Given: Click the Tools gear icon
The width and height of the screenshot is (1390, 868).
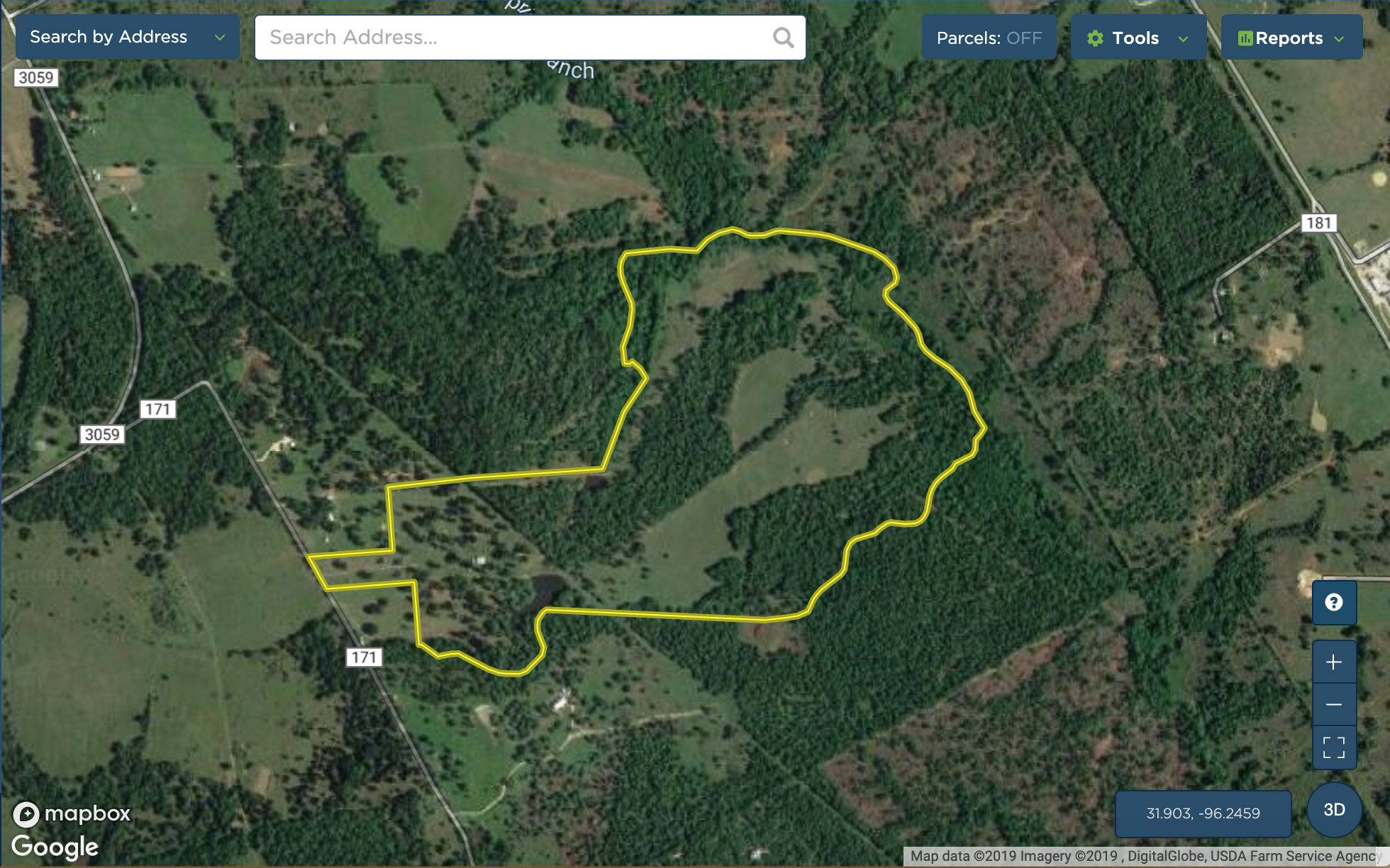Looking at the screenshot, I should pos(1095,38).
